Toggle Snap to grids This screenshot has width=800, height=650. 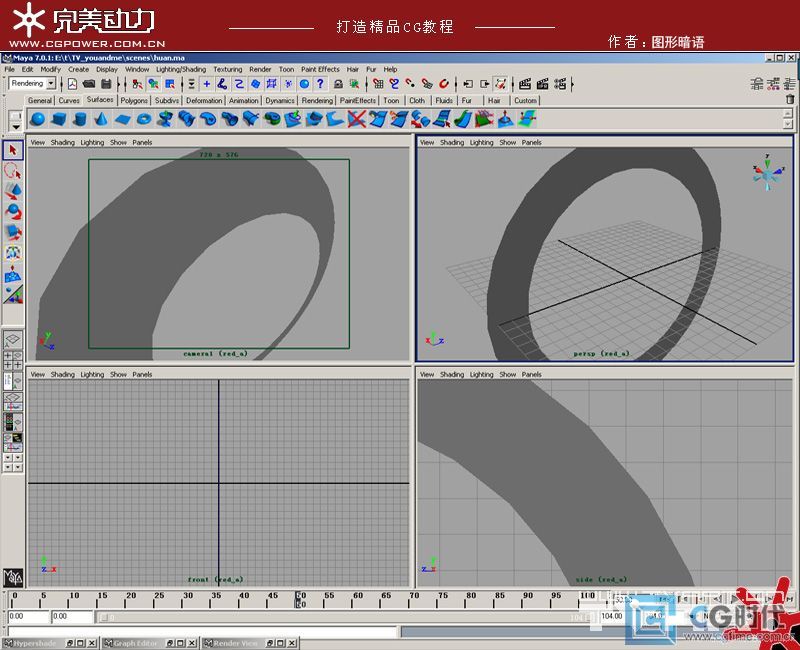click(378, 84)
